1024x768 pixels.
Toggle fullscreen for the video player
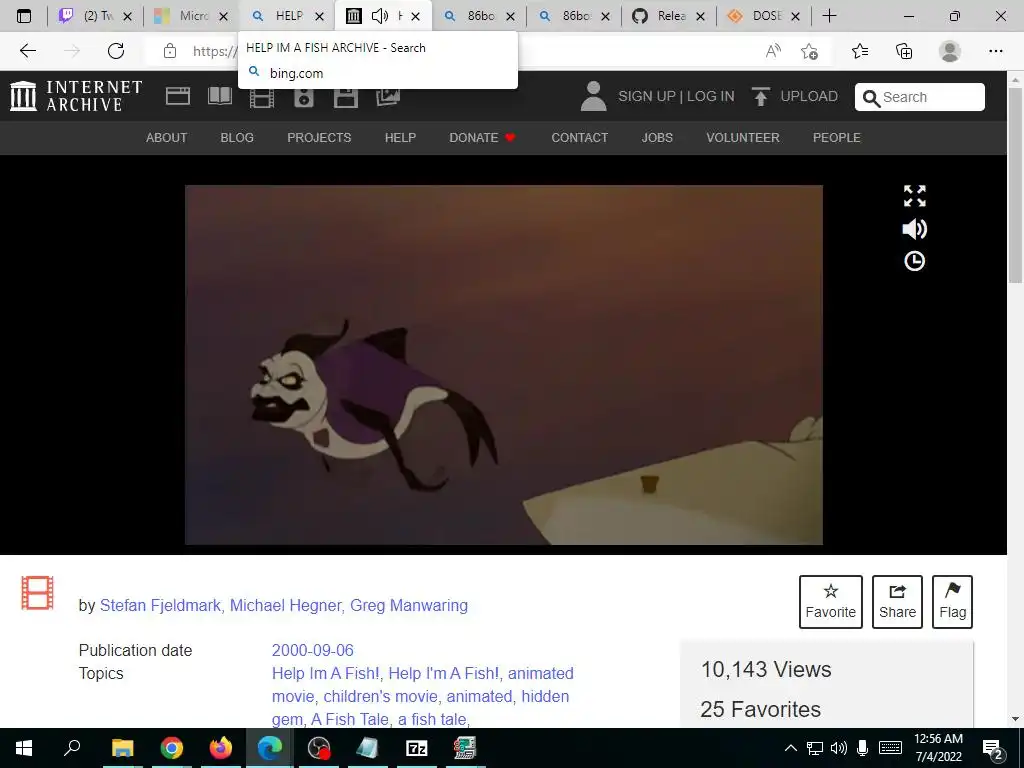(x=914, y=196)
